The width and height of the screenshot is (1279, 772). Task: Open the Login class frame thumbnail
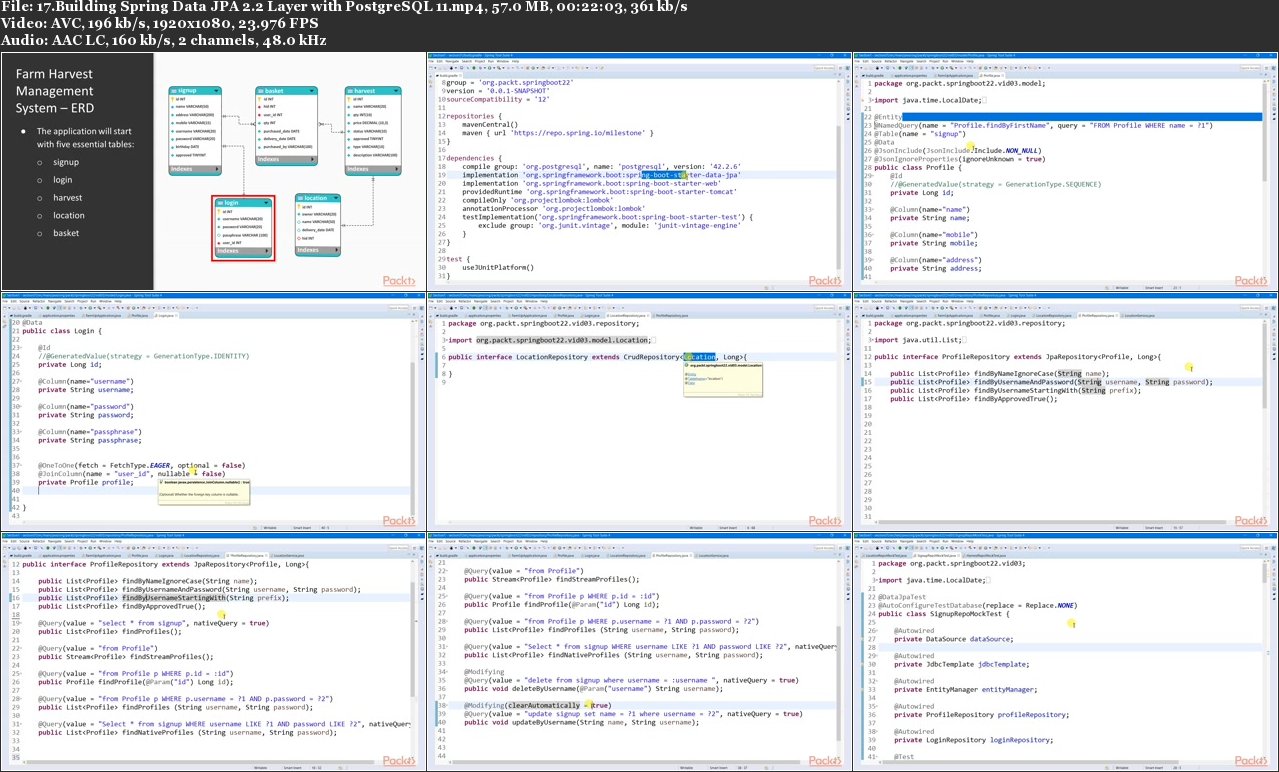tap(213, 410)
